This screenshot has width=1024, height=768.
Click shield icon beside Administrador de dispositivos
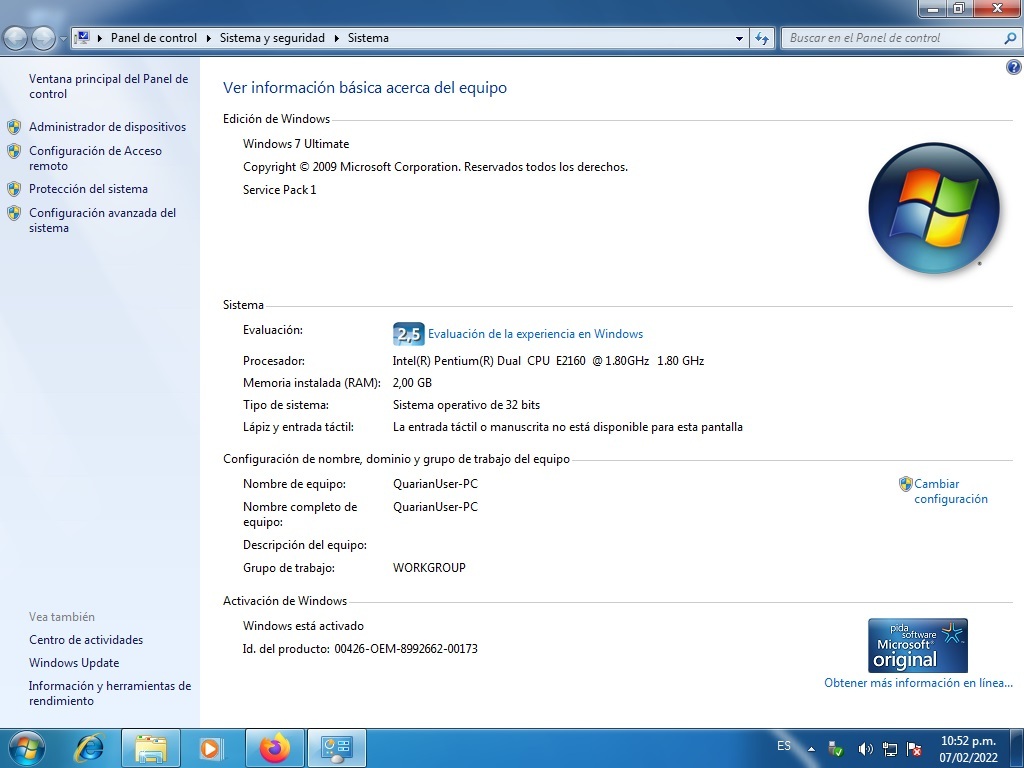[x=14, y=127]
